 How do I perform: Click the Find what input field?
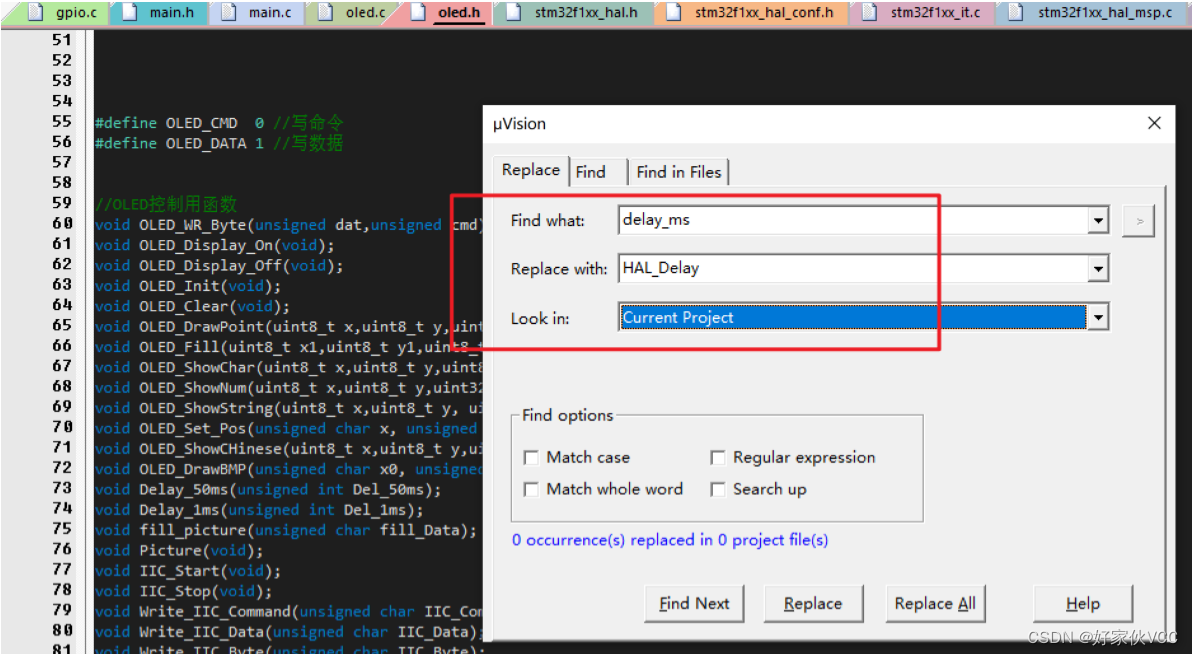[x=854, y=220]
